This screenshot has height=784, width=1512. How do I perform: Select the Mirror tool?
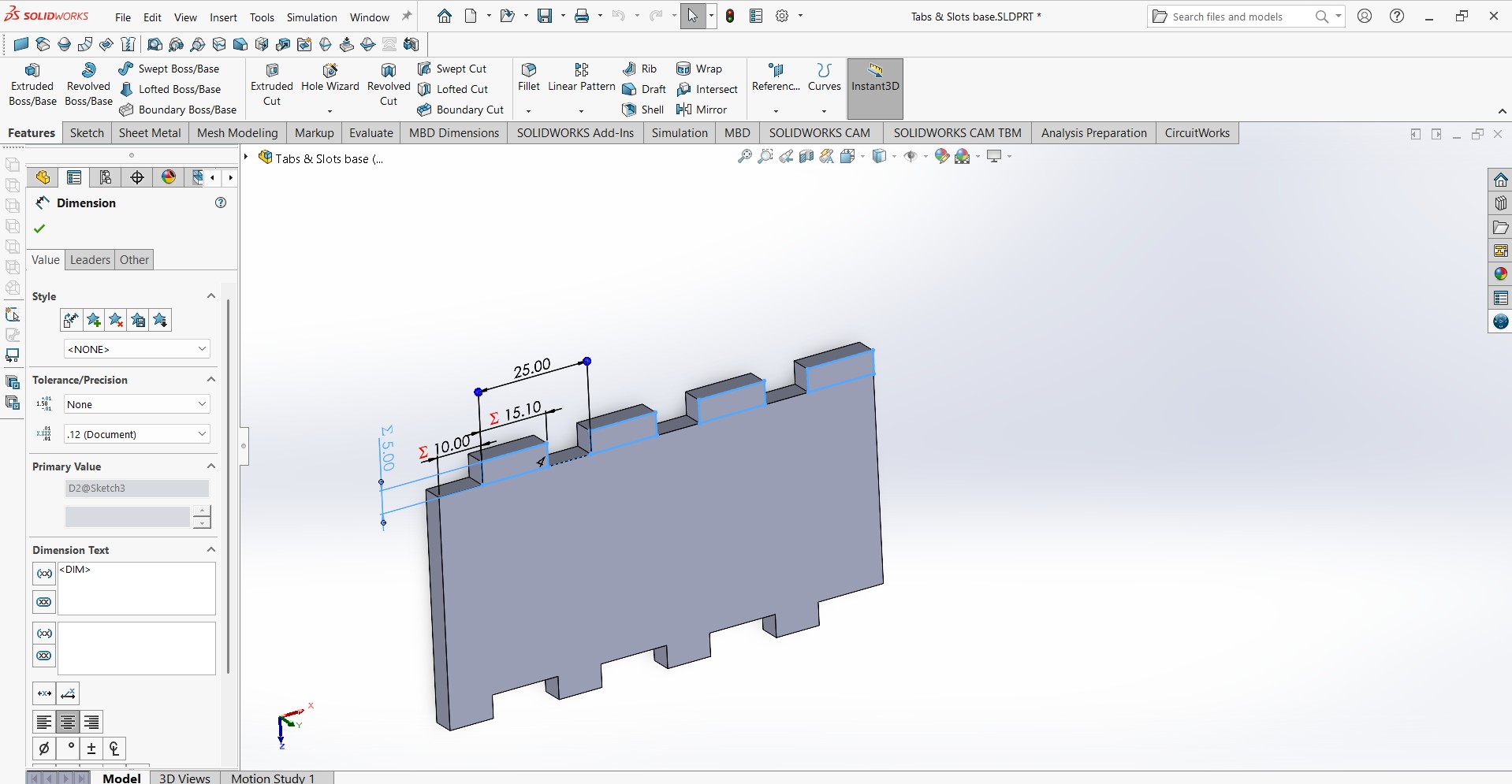pos(702,110)
